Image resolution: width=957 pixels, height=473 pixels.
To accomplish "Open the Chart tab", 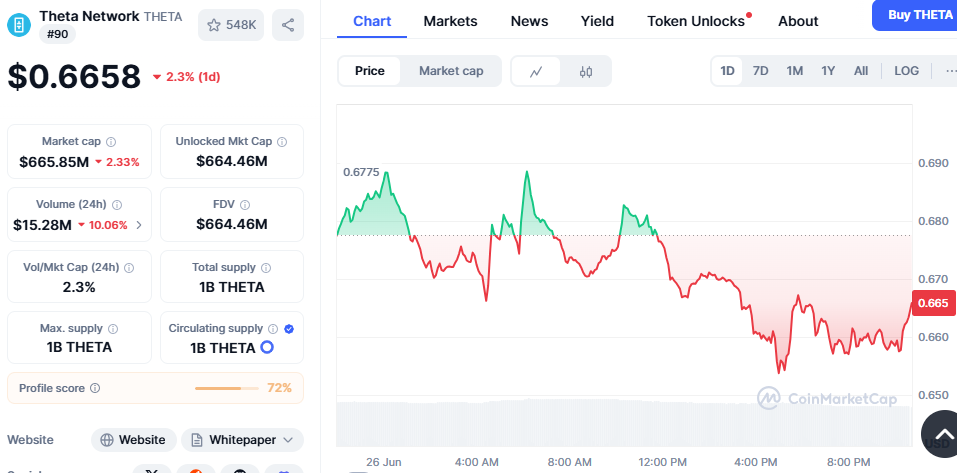I will click(372, 21).
